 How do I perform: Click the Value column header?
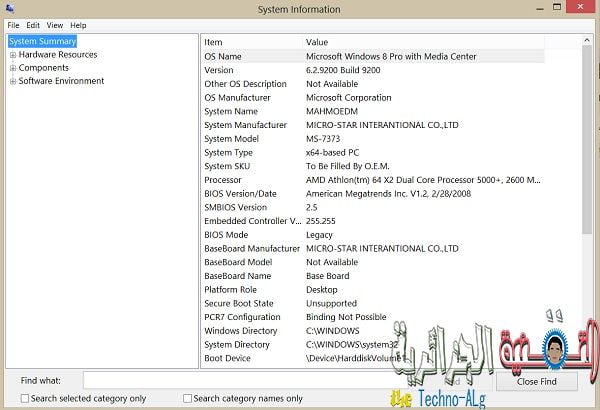[x=423, y=42]
